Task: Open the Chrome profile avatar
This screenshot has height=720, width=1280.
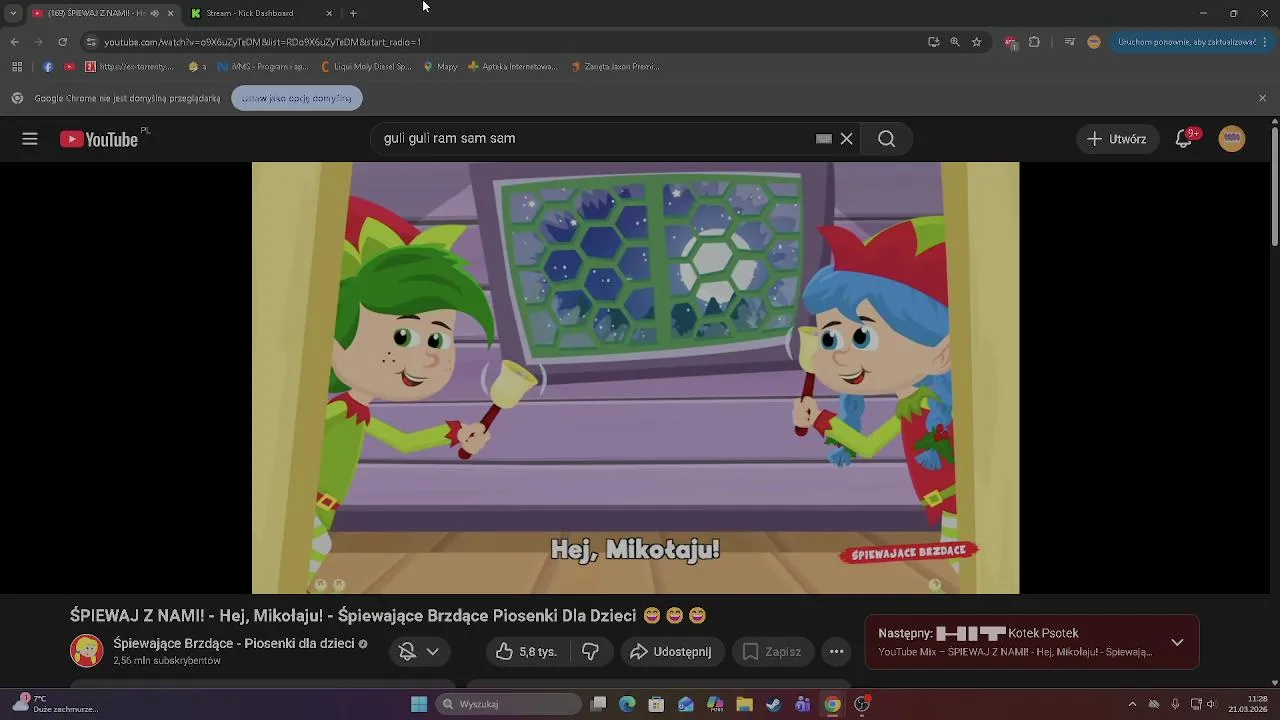Action: (1094, 42)
